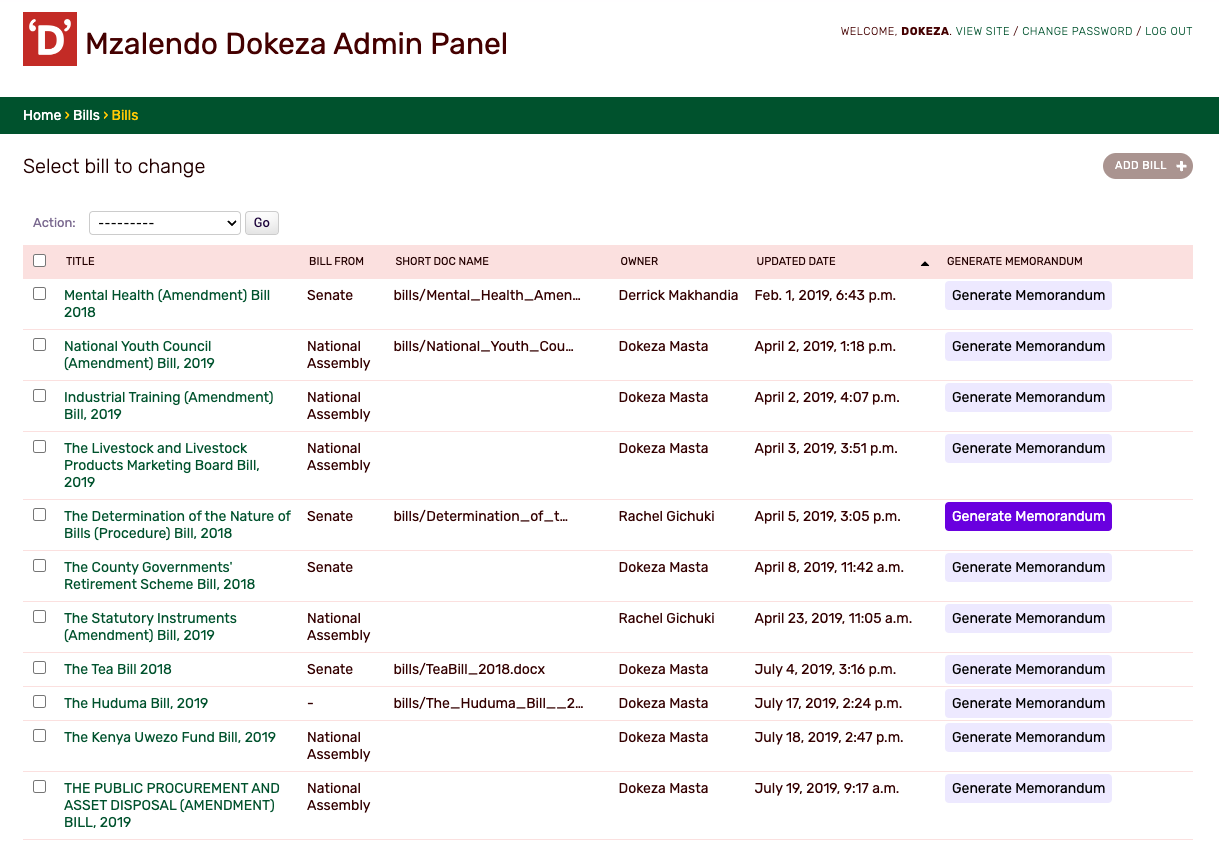Screen dimensions: 1219x842
Task: Click the LOG OUT link
Action: click(1168, 31)
